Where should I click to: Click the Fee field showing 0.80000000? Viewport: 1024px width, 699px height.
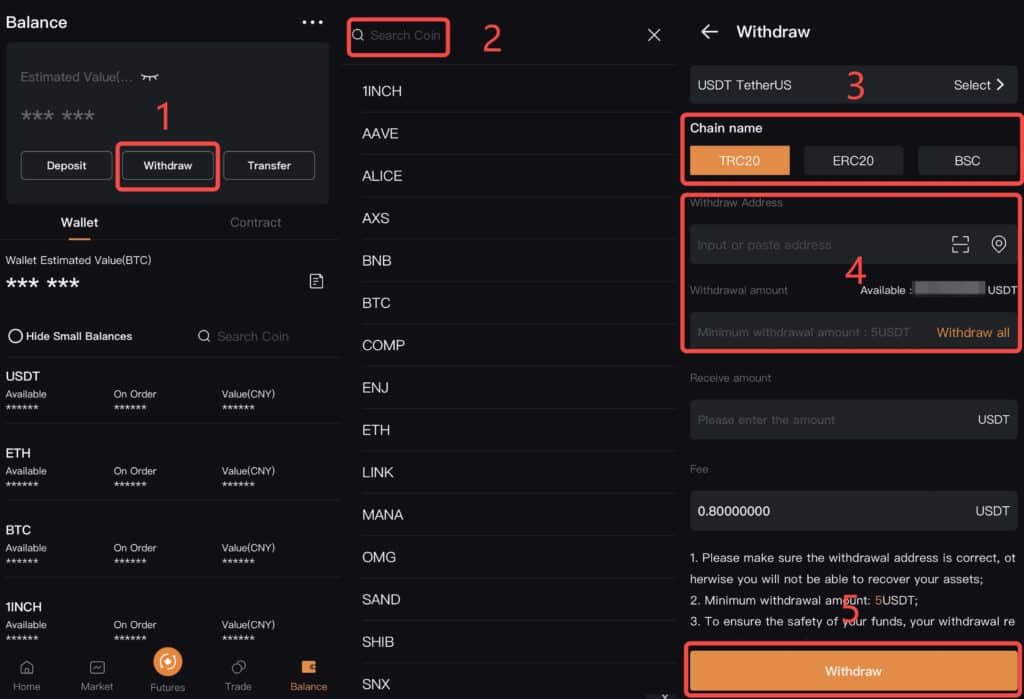point(853,511)
